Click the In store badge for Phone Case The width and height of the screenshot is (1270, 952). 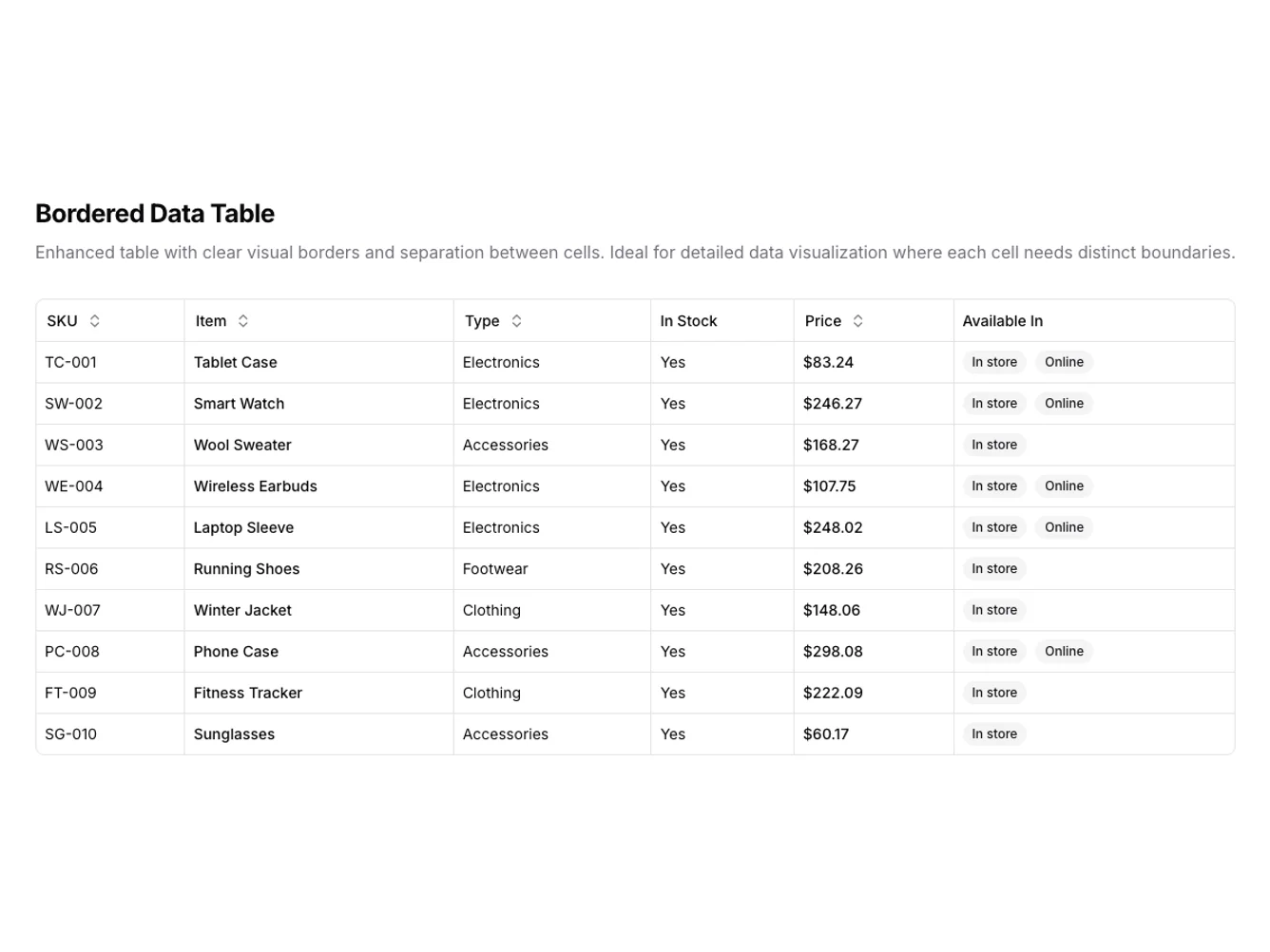993,651
